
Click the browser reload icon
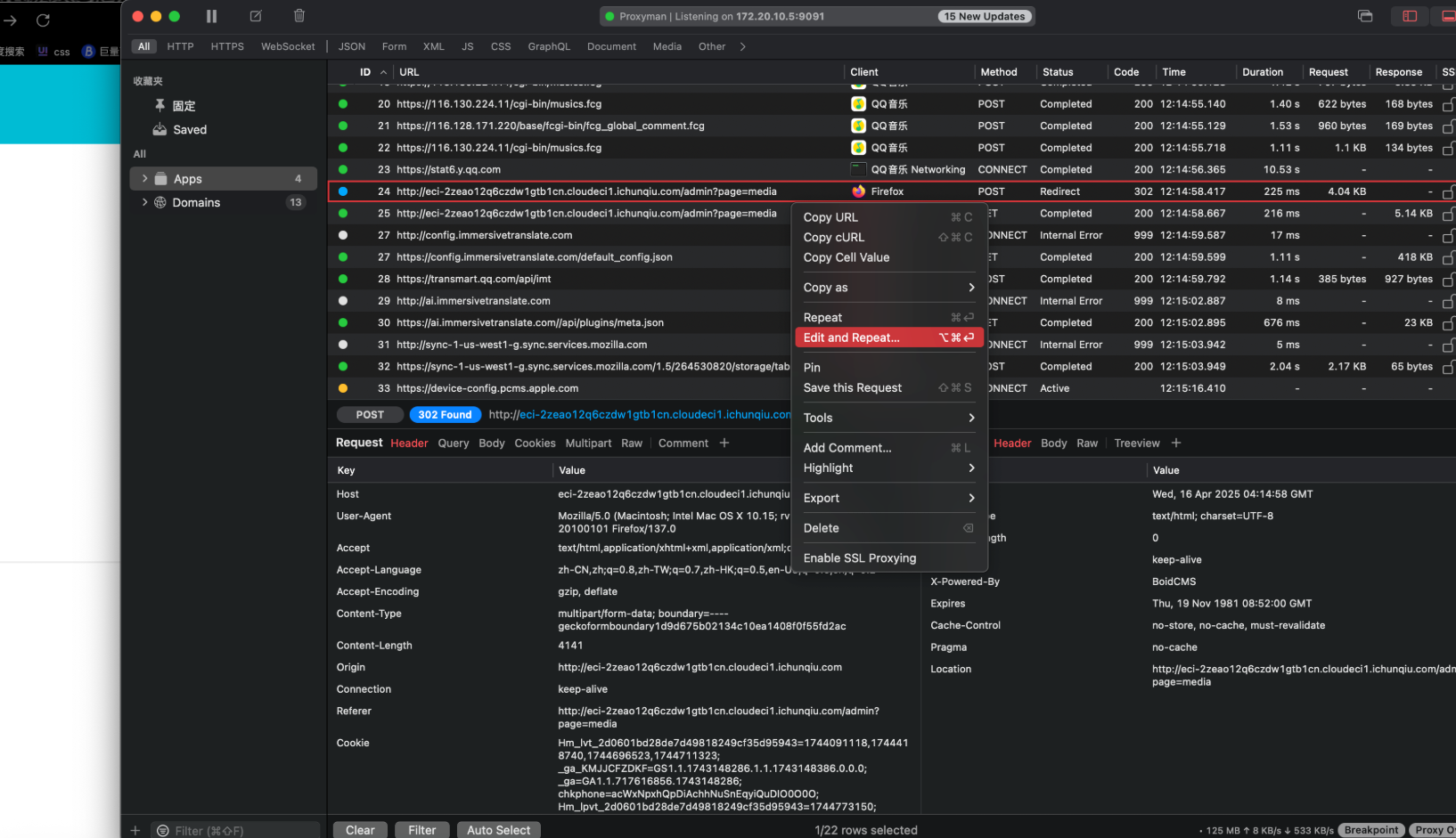(x=43, y=20)
